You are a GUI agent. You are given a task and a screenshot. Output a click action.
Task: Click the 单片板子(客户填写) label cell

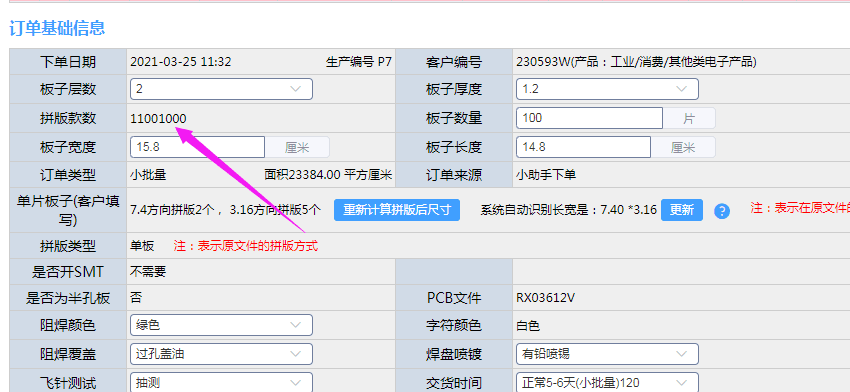[x=68, y=210]
